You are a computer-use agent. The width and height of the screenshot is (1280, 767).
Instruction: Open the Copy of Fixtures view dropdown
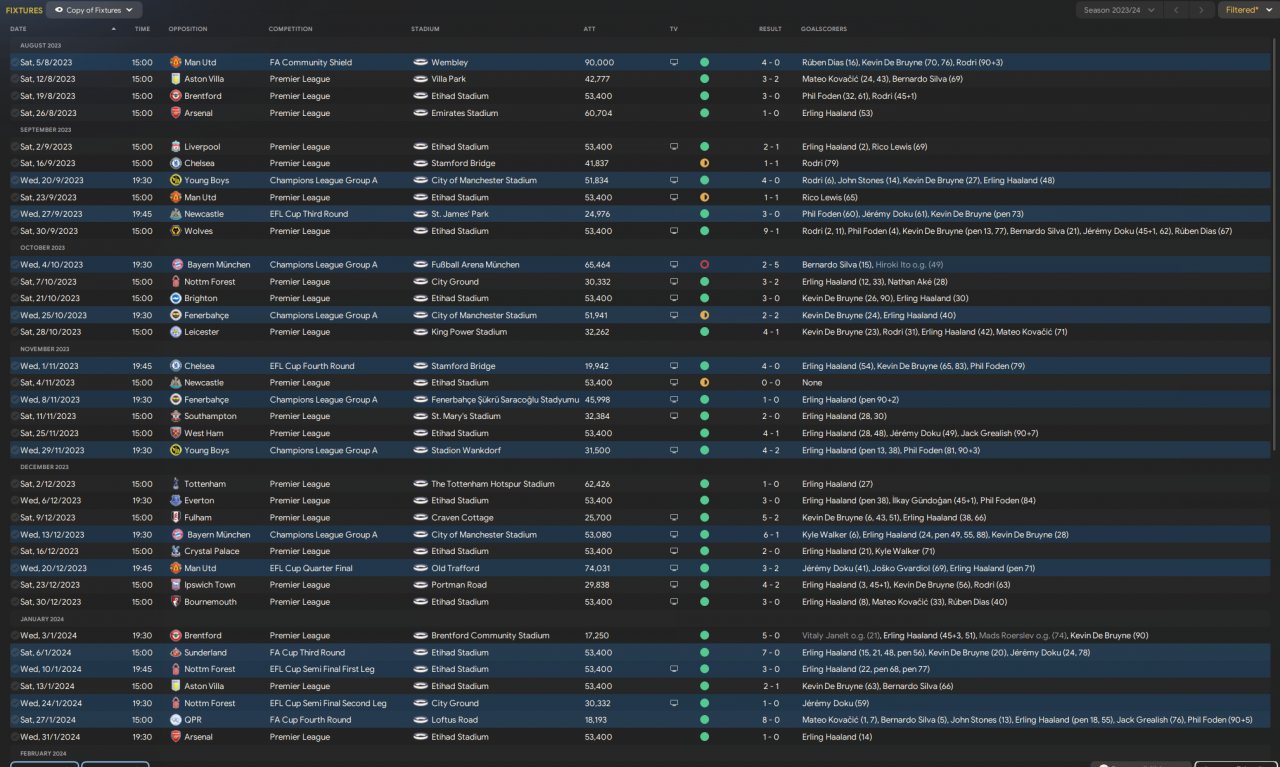point(93,10)
